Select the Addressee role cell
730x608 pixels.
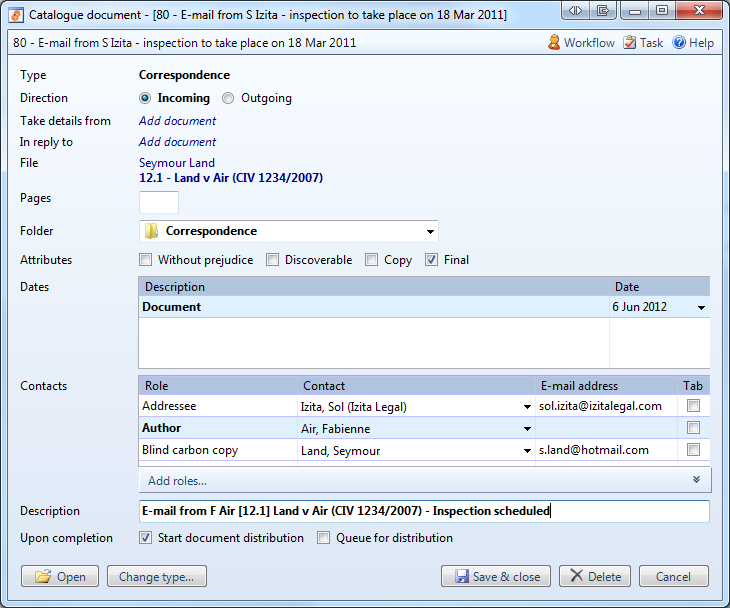[218, 406]
